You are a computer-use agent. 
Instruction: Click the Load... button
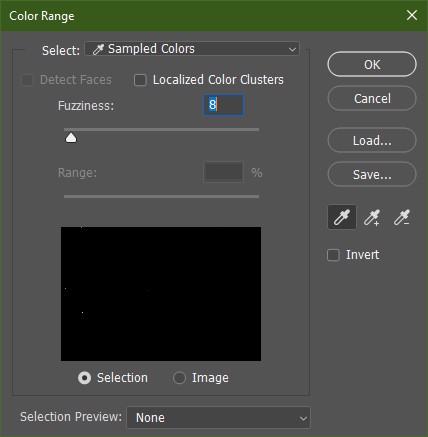click(372, 140)
